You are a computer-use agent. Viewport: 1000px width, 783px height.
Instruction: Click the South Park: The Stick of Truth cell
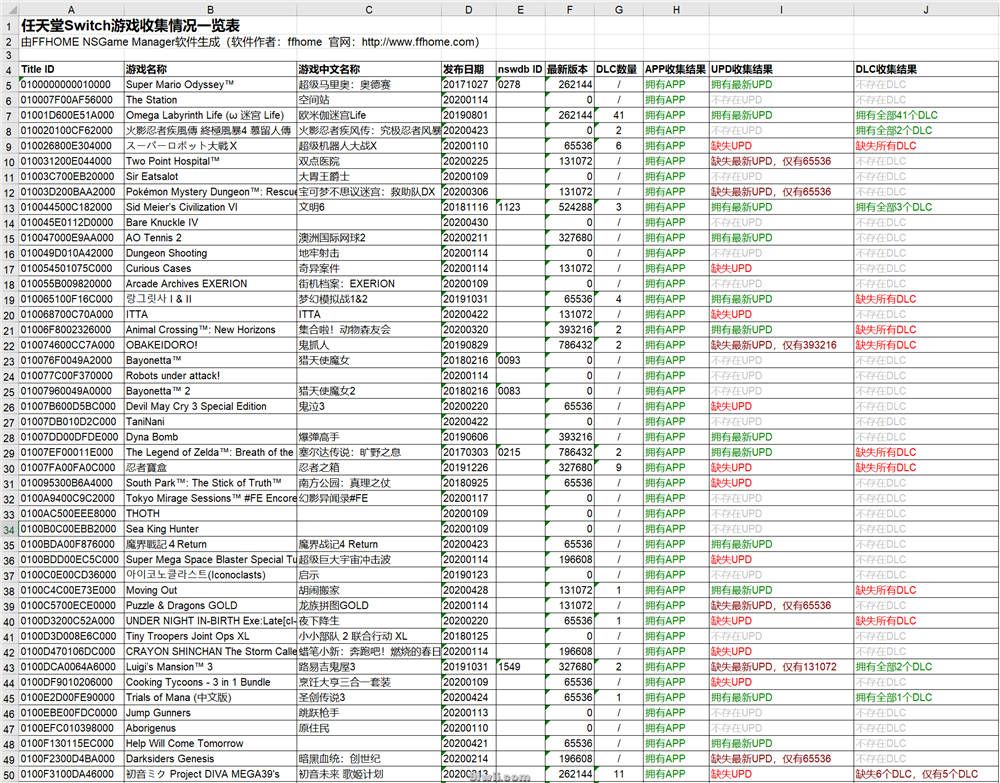tap(210, 483)
